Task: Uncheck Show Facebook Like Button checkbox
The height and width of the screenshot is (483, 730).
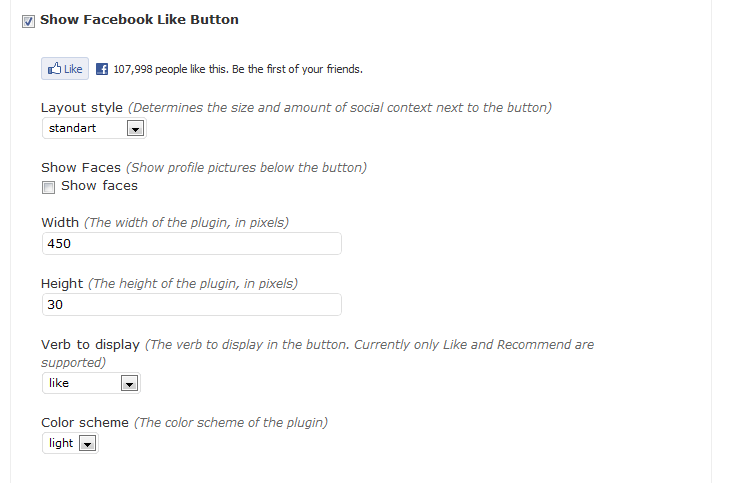Action: coord(28,21)
